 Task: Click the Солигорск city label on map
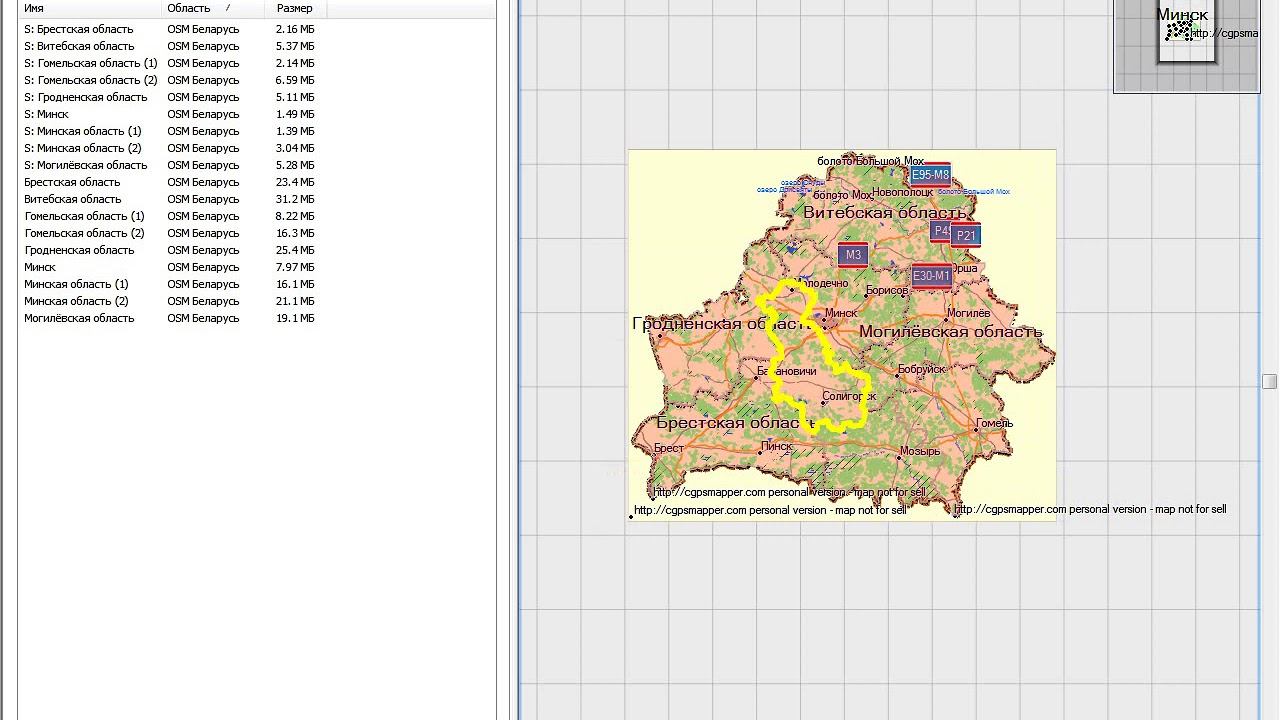point(849,397)
